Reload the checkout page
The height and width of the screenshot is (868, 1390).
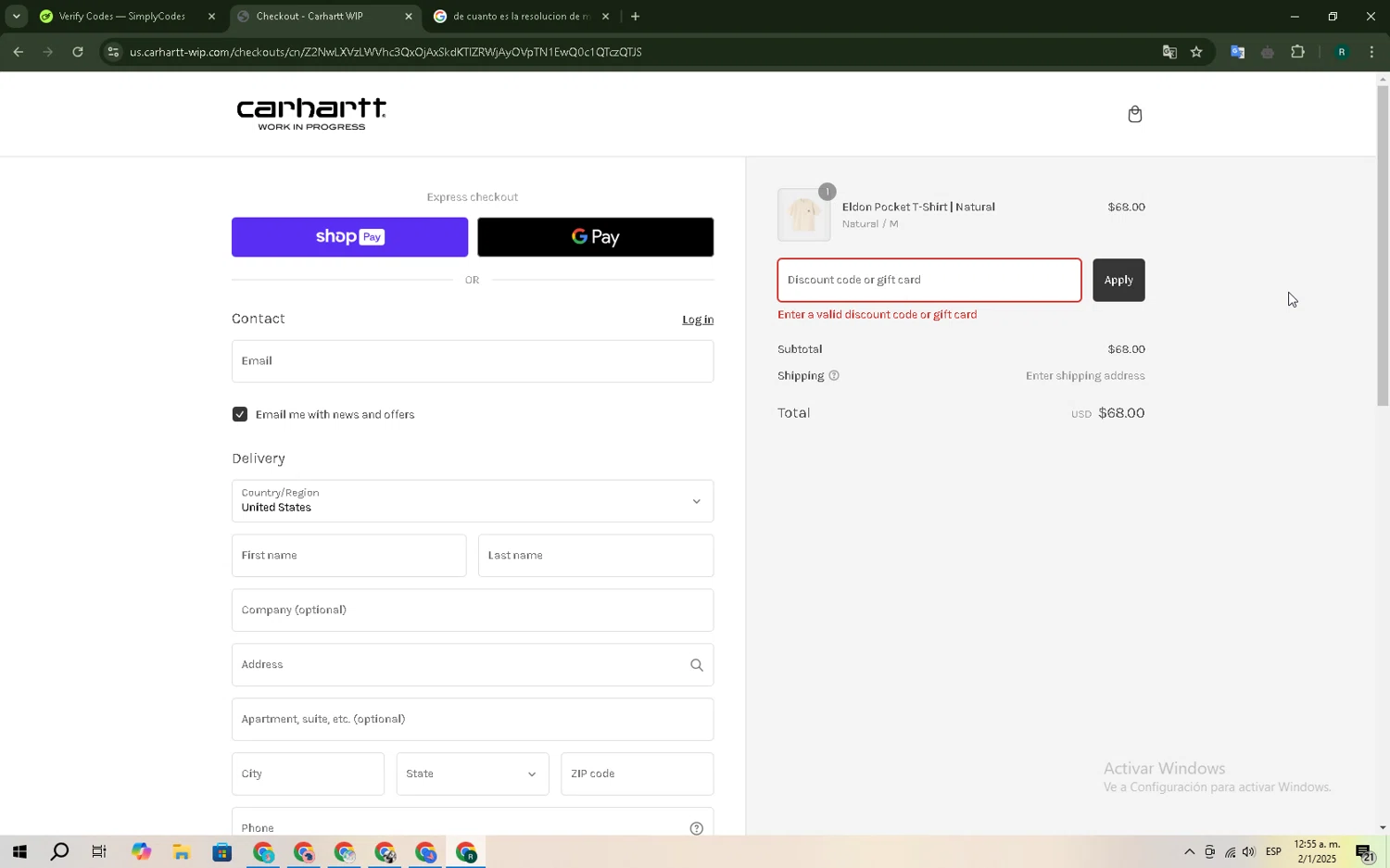[78, 52]
